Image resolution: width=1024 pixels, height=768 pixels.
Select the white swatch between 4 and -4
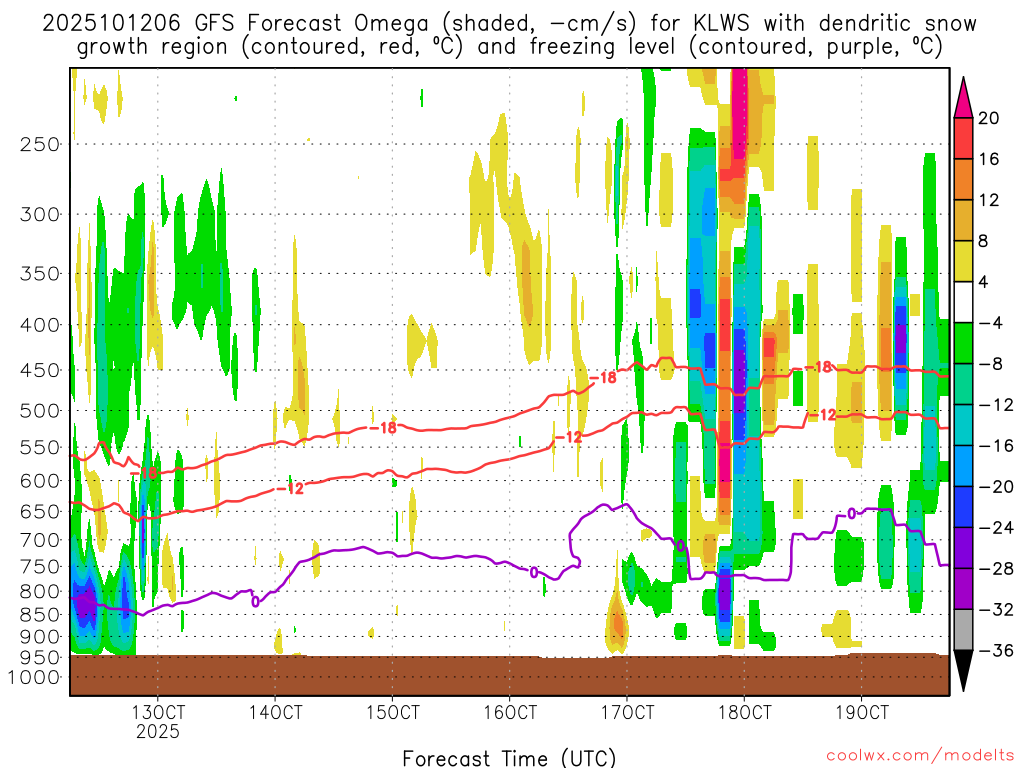[964, 302]
